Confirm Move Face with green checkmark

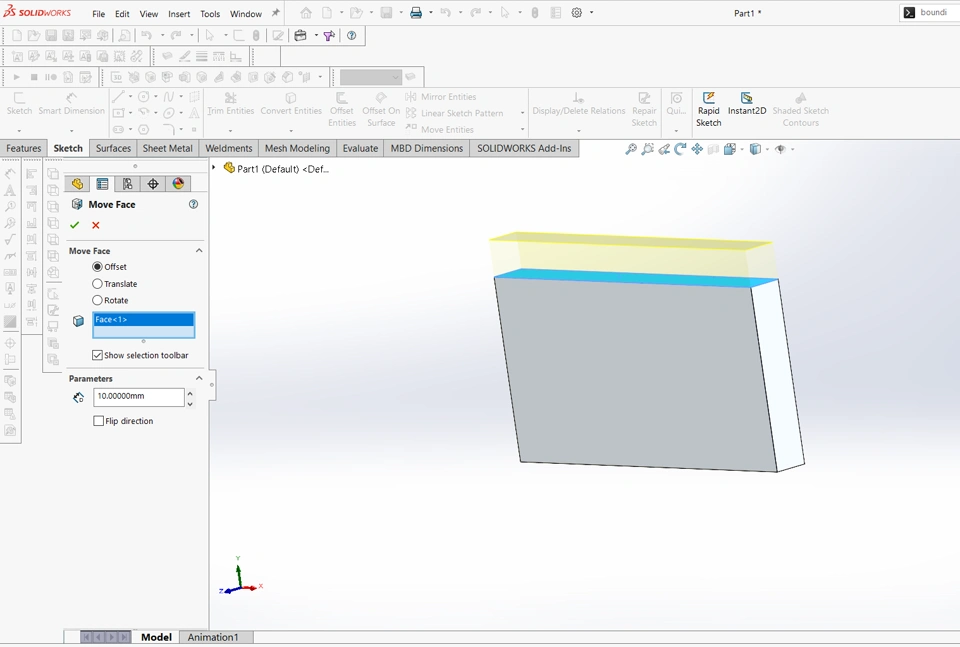tap(75, 225)
